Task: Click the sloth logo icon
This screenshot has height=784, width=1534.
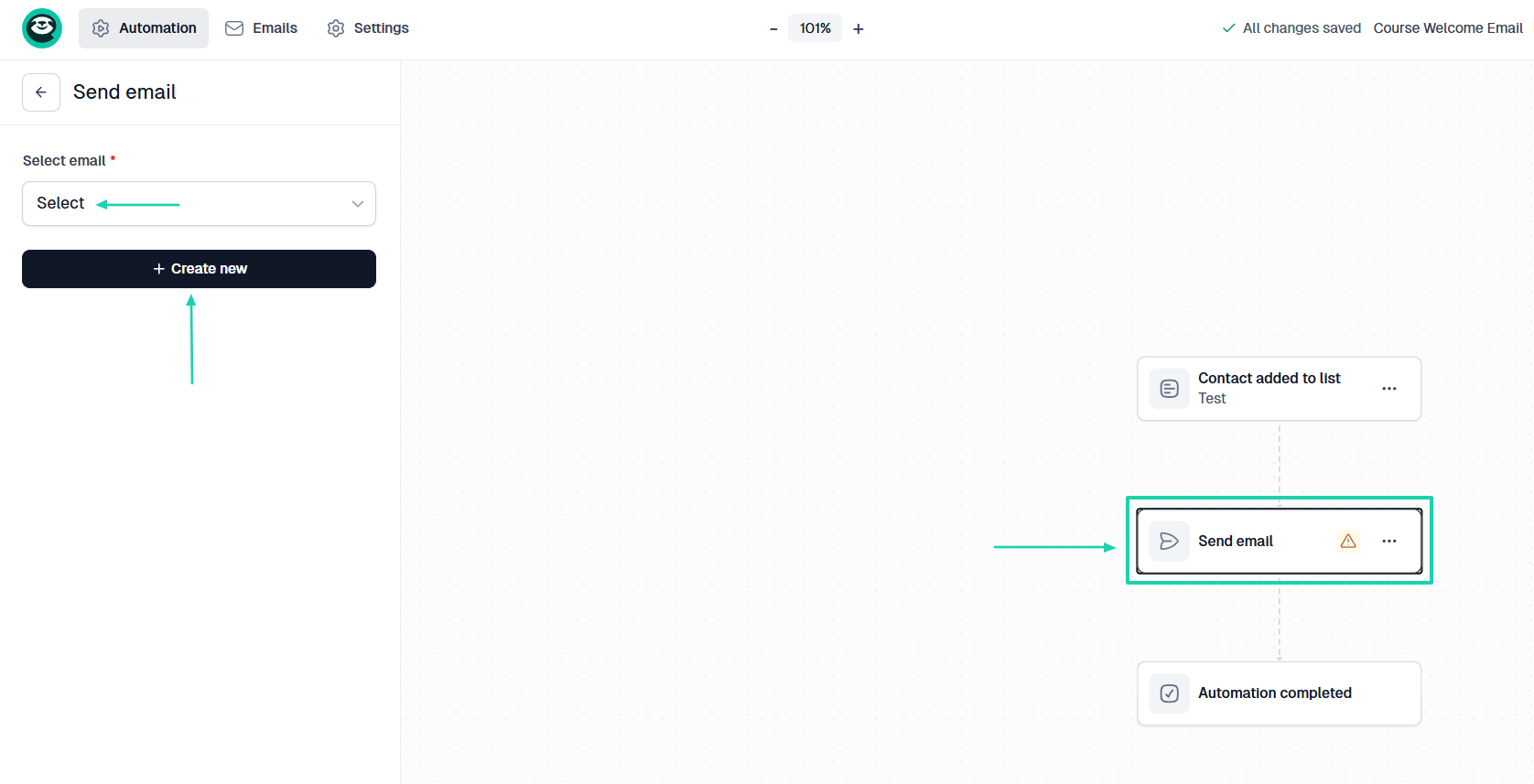Action: coord(42,28)
